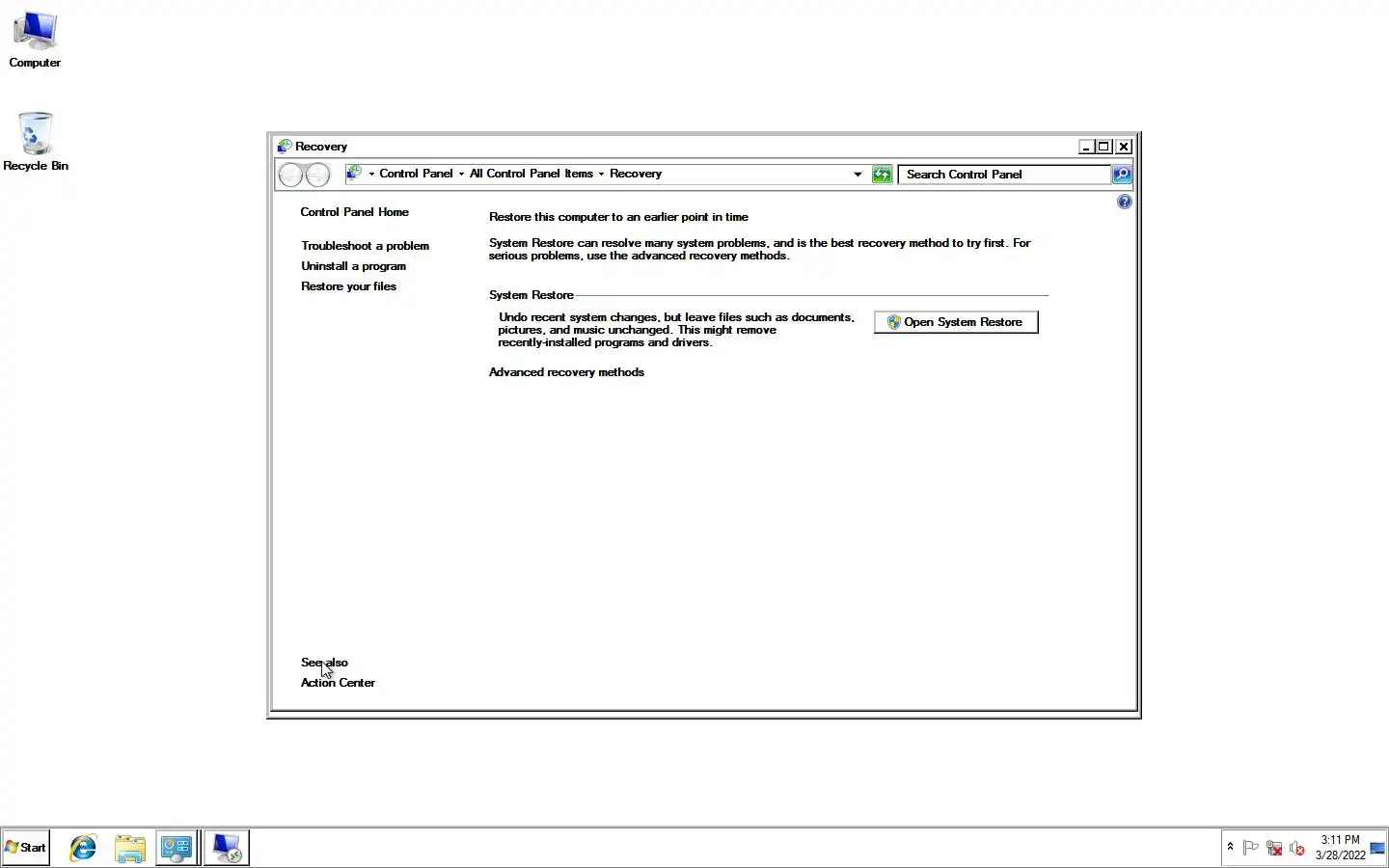Open the blue Help question mark icon
1389x868 pixels.
coord(1124,202)
